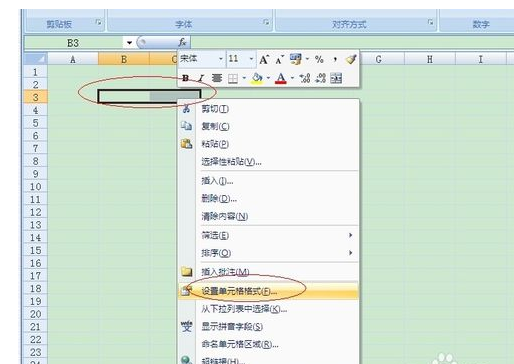
Task: Click the phonetic field 文 icon
Action: point(187,327)
